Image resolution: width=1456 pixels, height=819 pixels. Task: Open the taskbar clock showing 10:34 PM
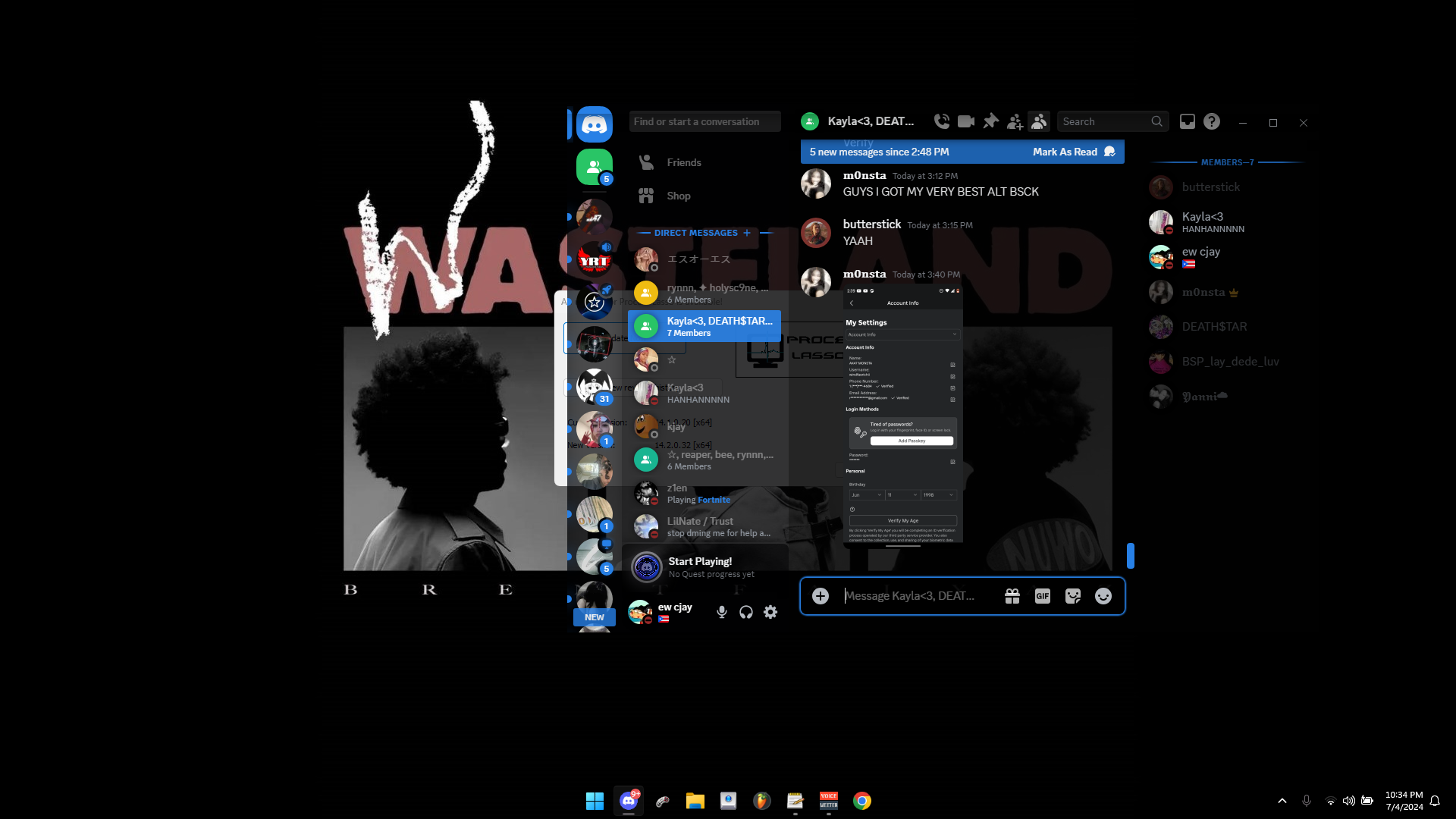tap(1404, 801)
